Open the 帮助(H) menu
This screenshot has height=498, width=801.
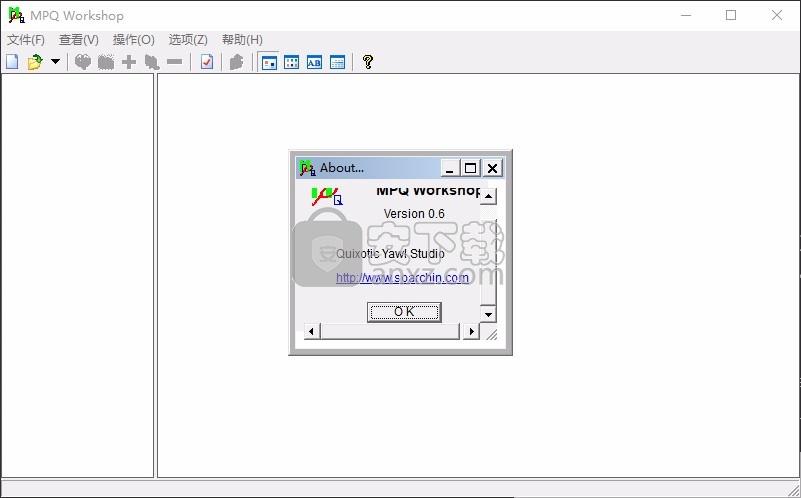pyautogui.click(x=242, y=40)
